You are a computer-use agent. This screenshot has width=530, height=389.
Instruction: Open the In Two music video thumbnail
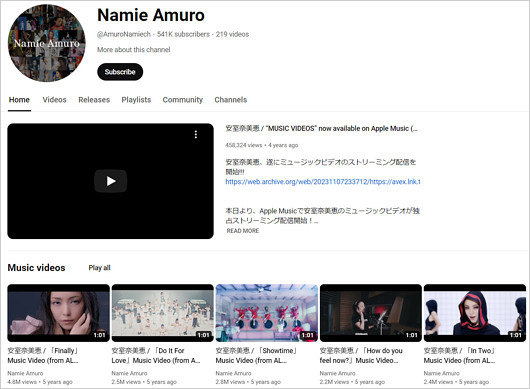click(475, 313)
